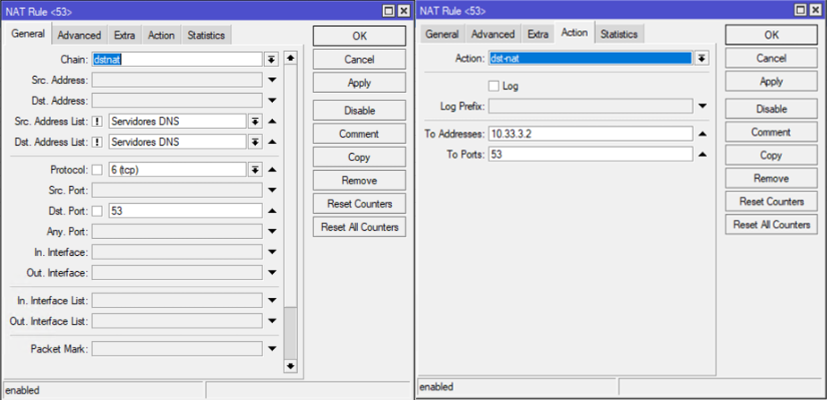The width and height of the screenshot is (827, 400).
Task: Click the scroll-up arrow beside the Chain field
Action: point(291,58)
